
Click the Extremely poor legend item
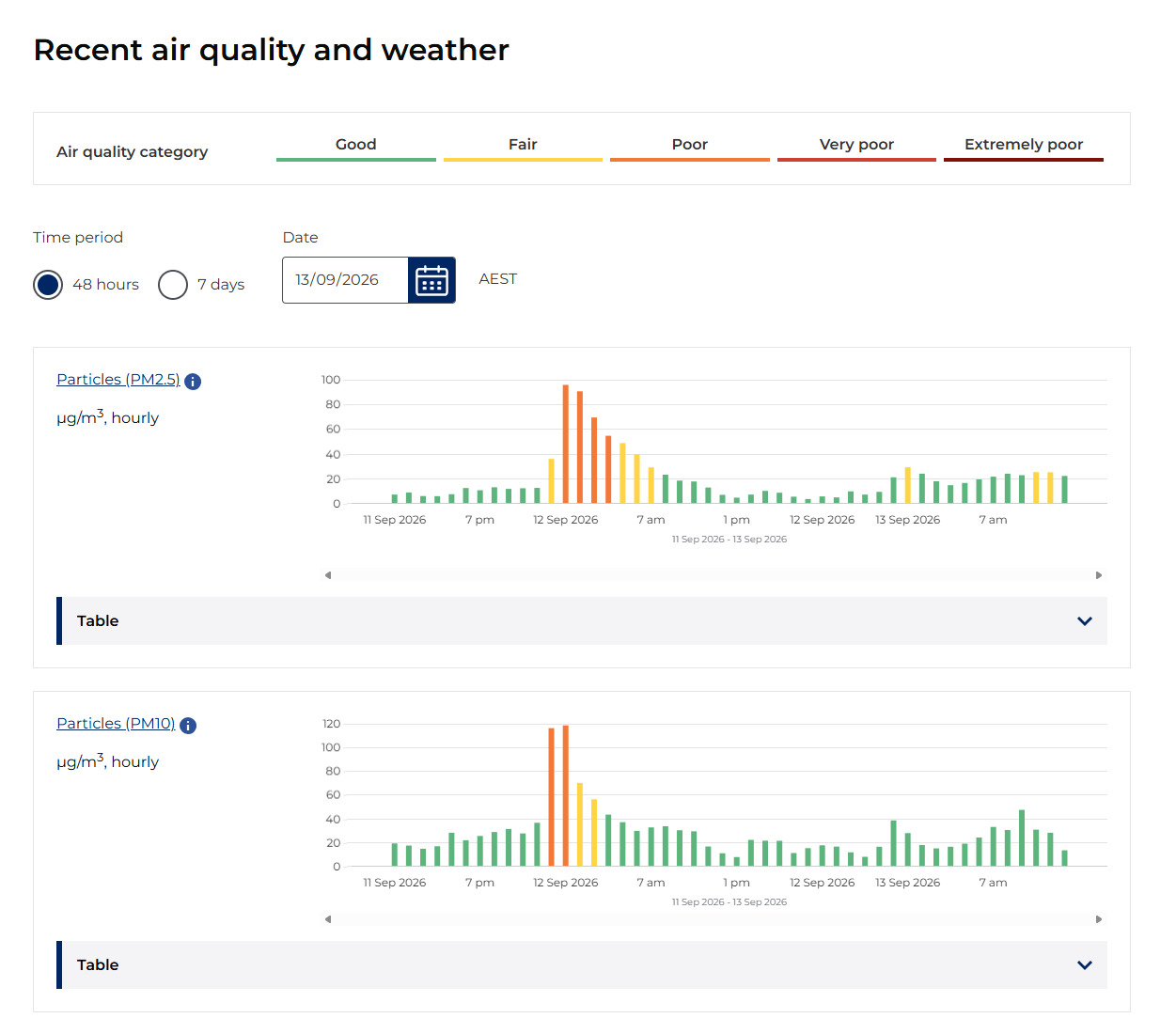click(1024, 147)
